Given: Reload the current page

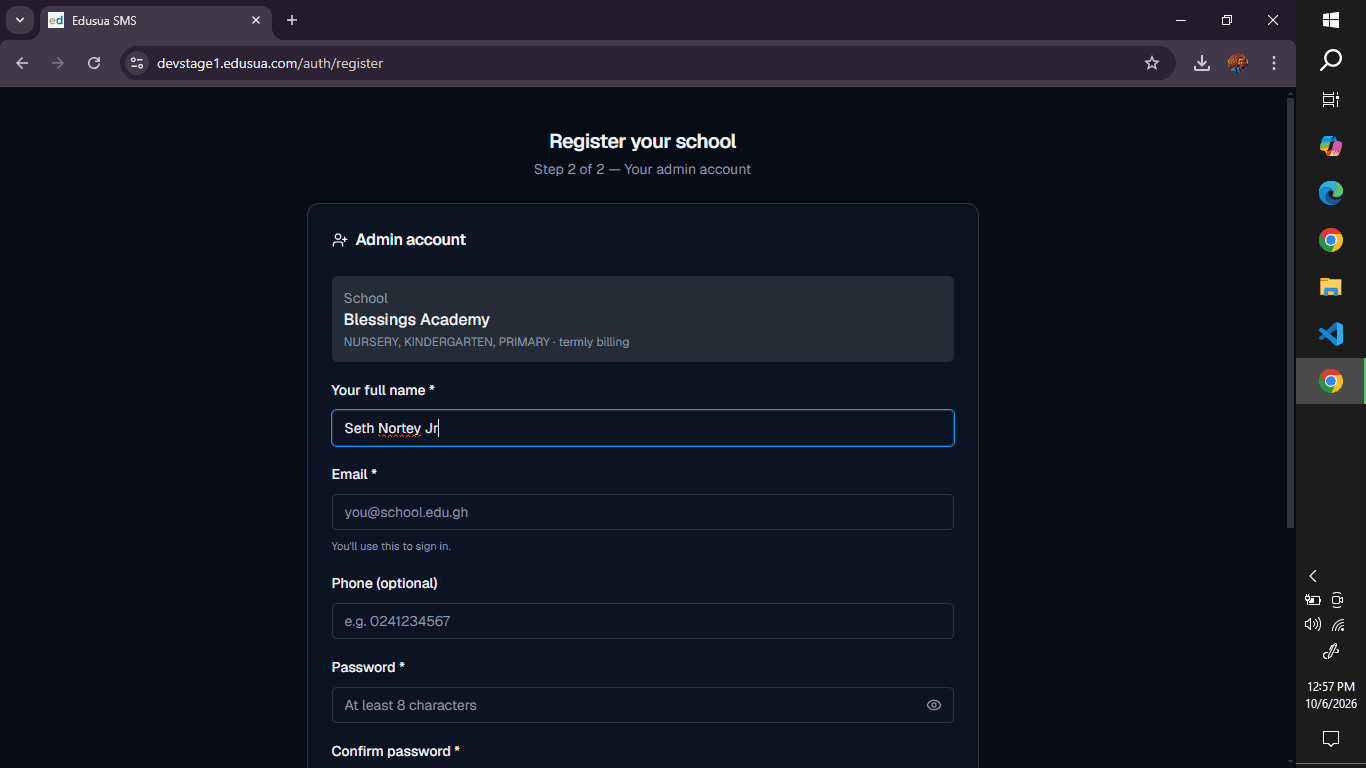Looking at the screenshot, I should point(94,63).
